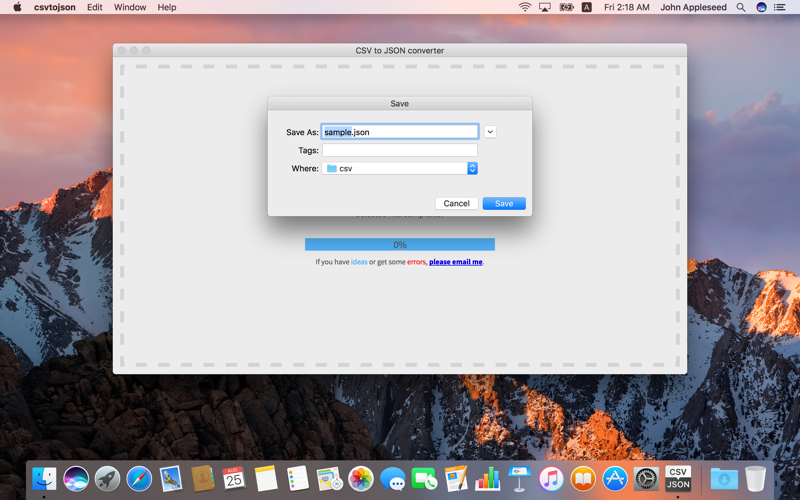Click battery status icon in menu bar
800x500 pixels.
pyautogui.click(x=566, y=7)
